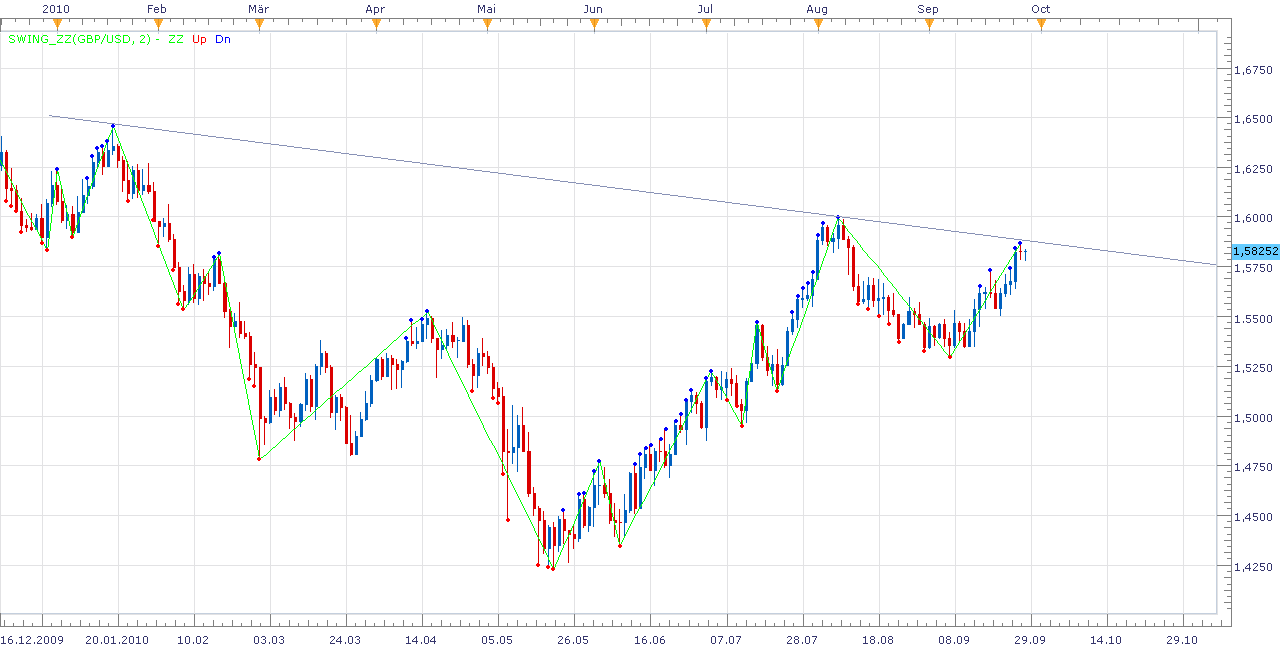
Task: Click the 1,6500 price axis label
Action: (1254, 119)
